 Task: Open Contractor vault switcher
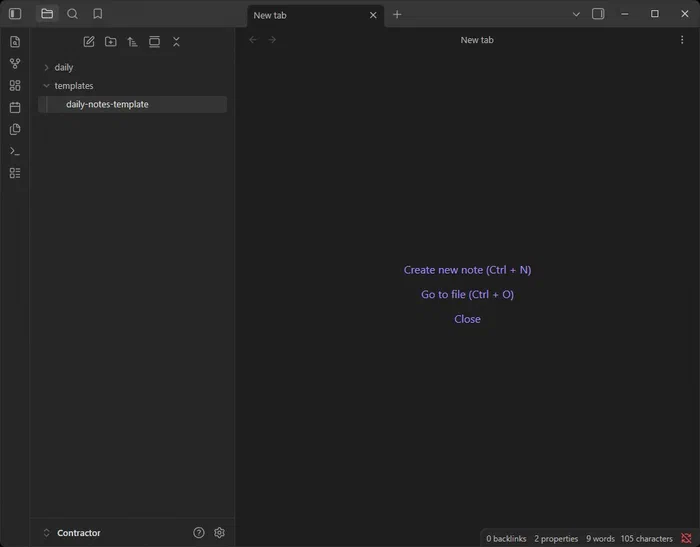(72, 533)
